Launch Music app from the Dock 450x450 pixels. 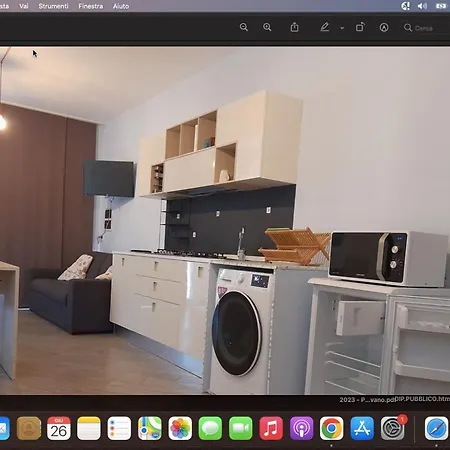tap(271, 428)
